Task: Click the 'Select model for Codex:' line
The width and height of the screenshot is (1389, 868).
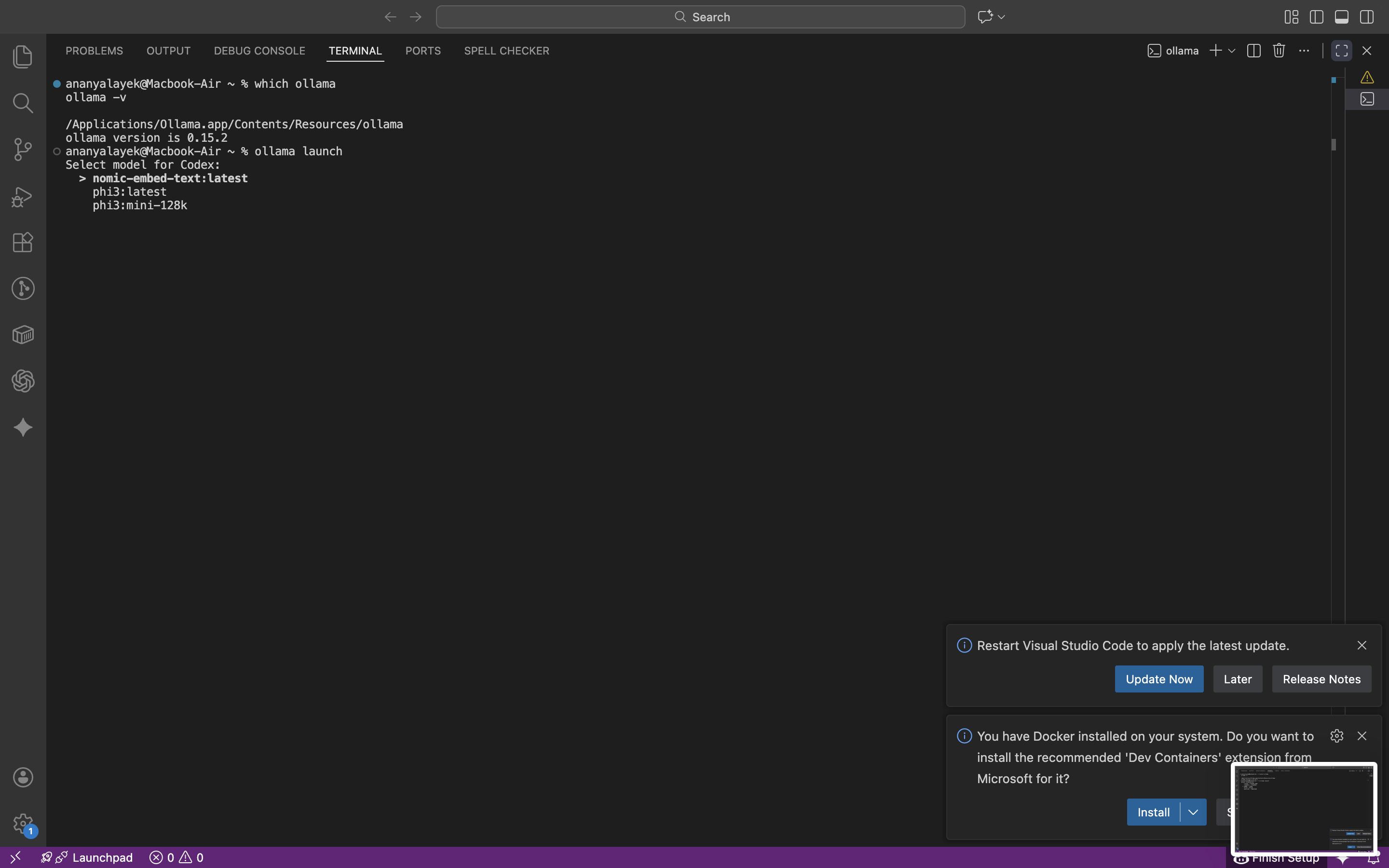Action: (x=142, y=165)
